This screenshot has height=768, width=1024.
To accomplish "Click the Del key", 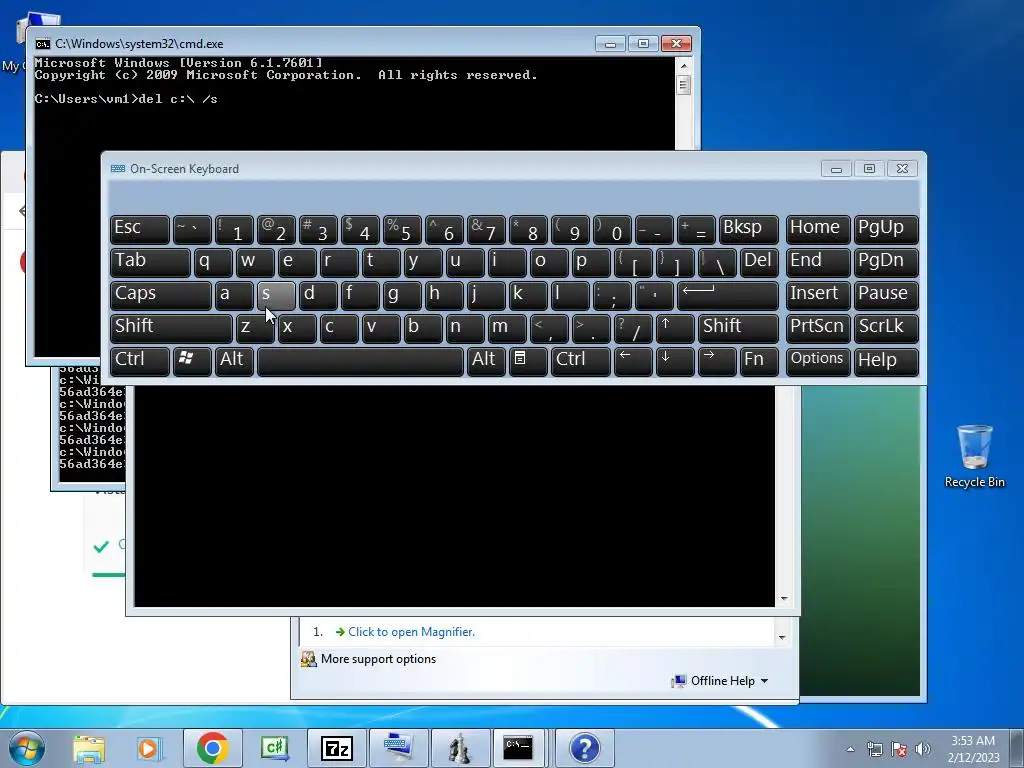I will coord(759,263).
